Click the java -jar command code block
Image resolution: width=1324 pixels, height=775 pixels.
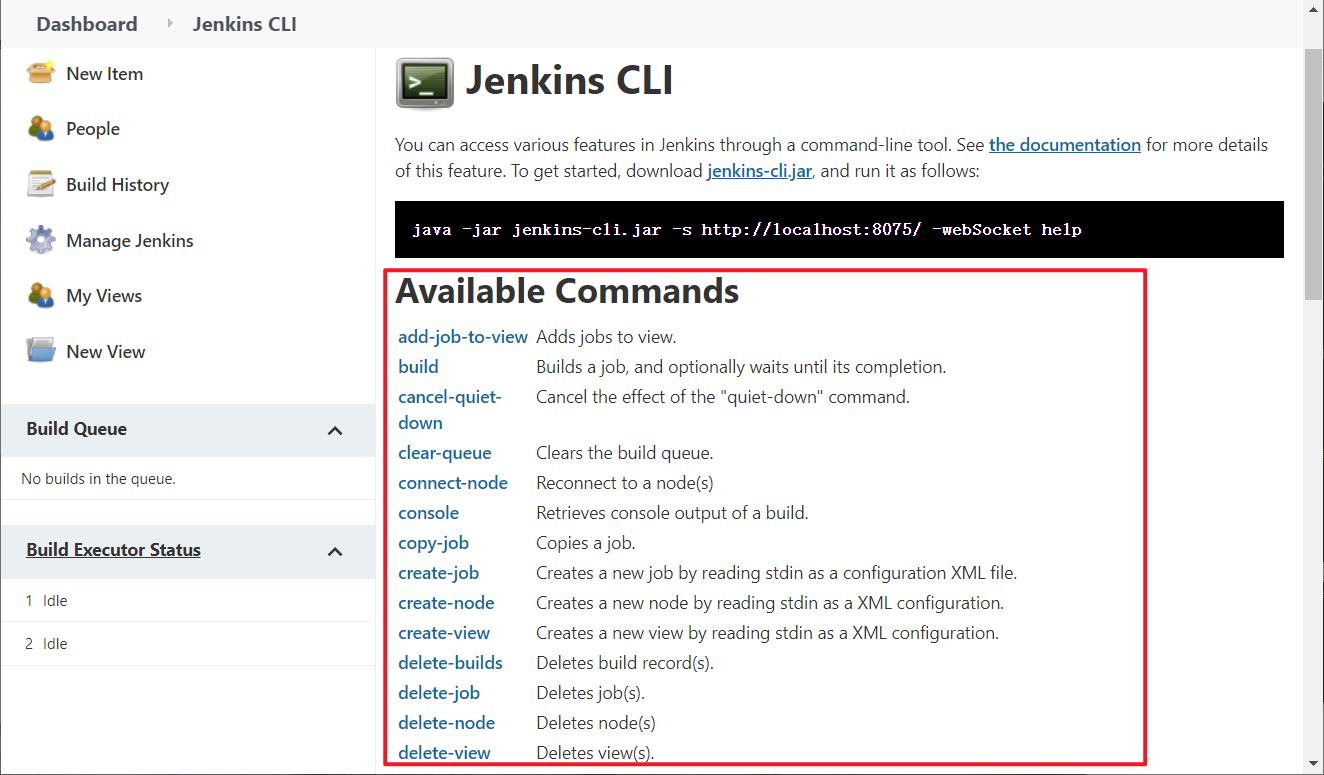[x=839, y=230]
